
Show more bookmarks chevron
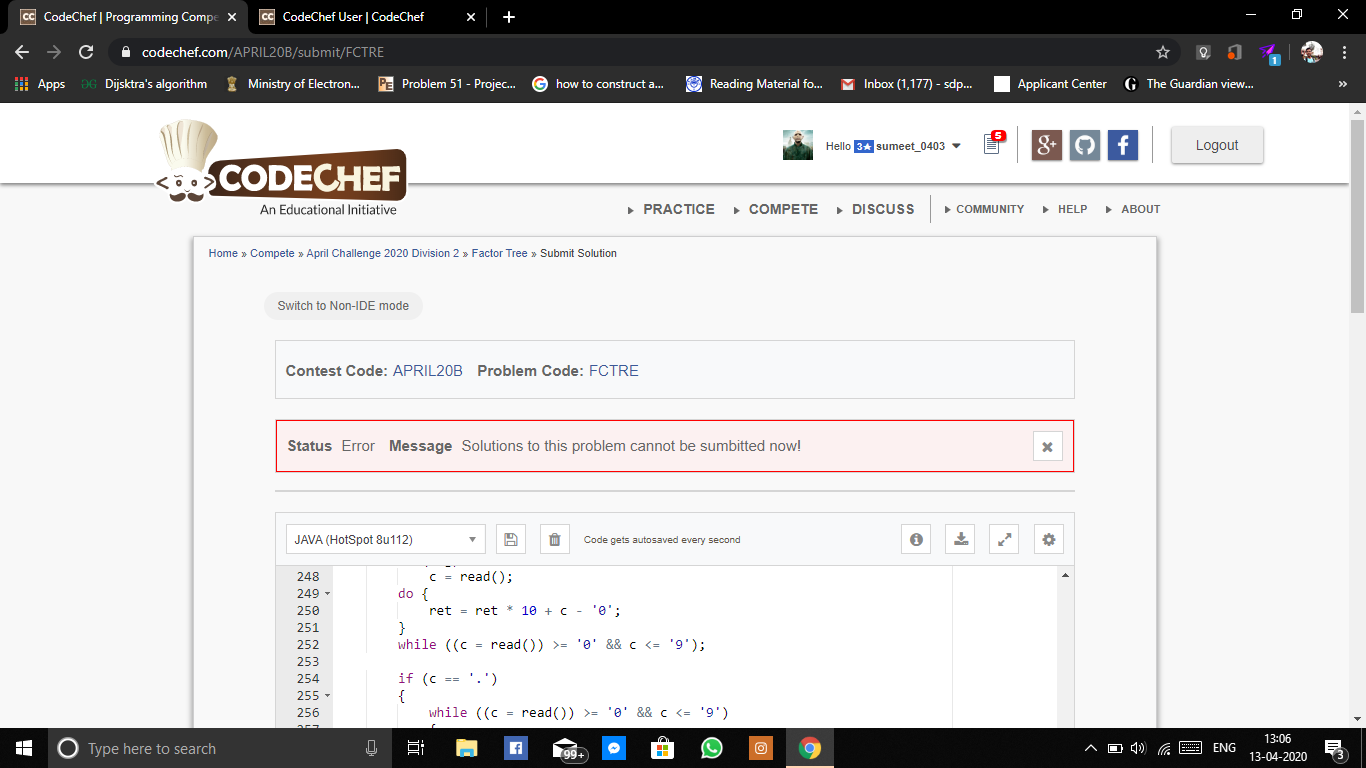tap(1343, 84)
